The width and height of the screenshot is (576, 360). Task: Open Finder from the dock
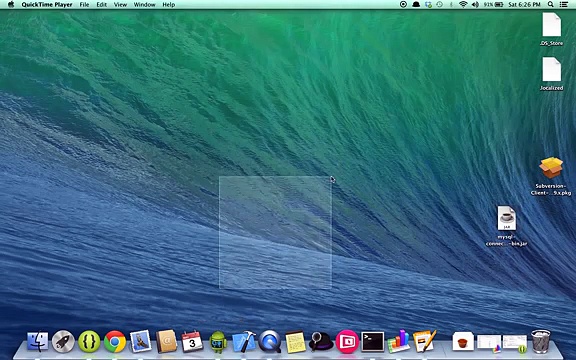(37, 341)
